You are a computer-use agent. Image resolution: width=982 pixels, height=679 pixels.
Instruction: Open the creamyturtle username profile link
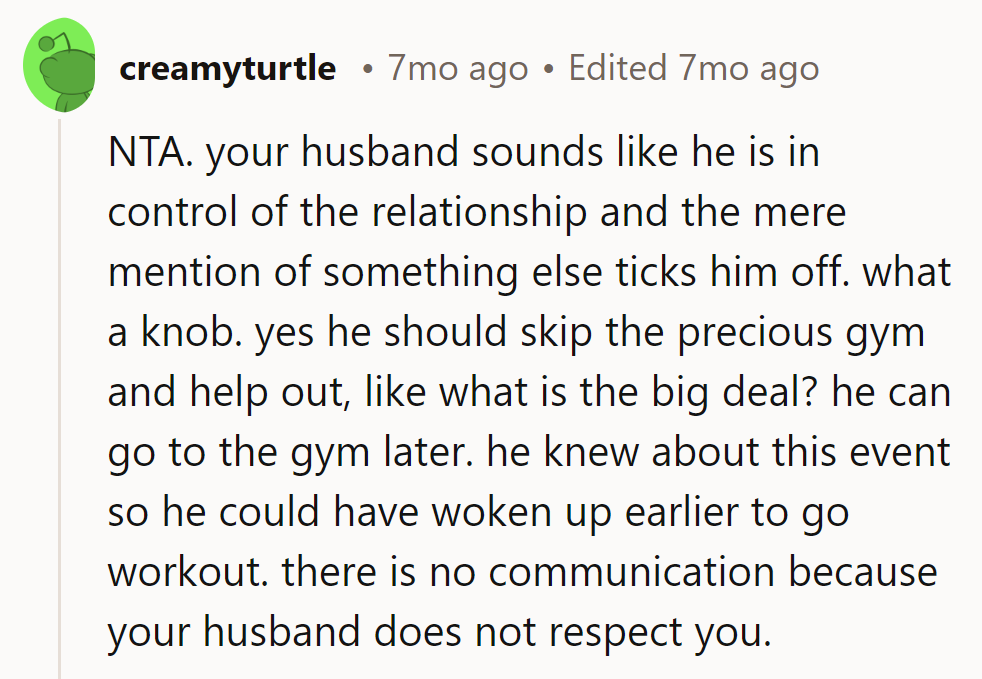coord(227,68)
